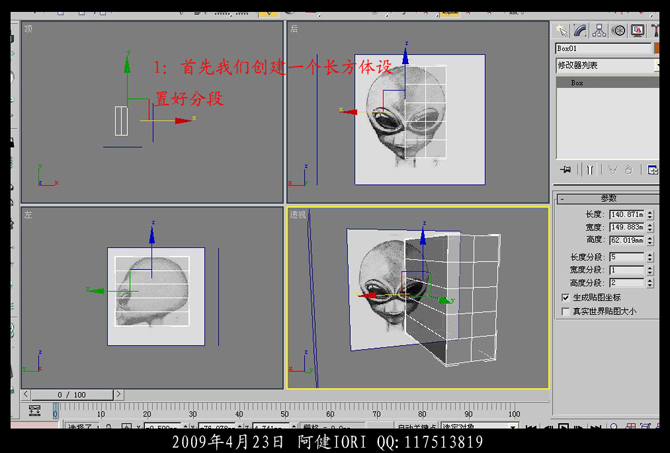Click frame 20 on the timeline ruler
Viewport: 670px width, 453px height.
147,414
